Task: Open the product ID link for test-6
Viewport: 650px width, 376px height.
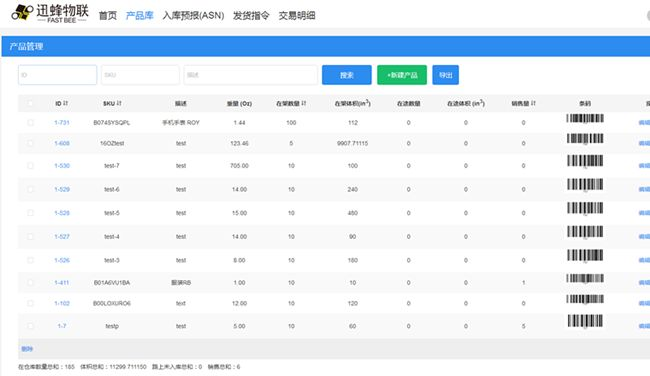Action: 62,189
